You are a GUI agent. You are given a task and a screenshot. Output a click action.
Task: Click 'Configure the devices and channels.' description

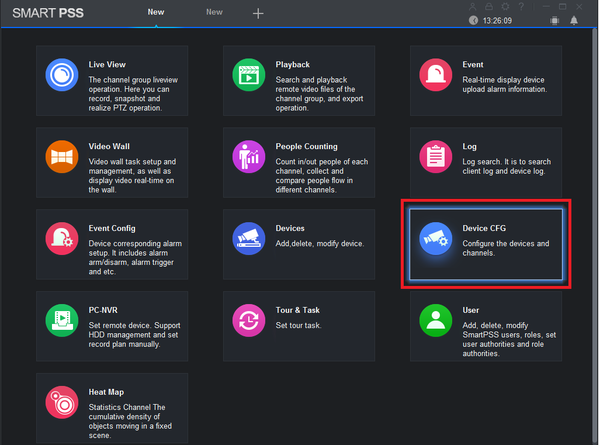click(x=506, y=248)
